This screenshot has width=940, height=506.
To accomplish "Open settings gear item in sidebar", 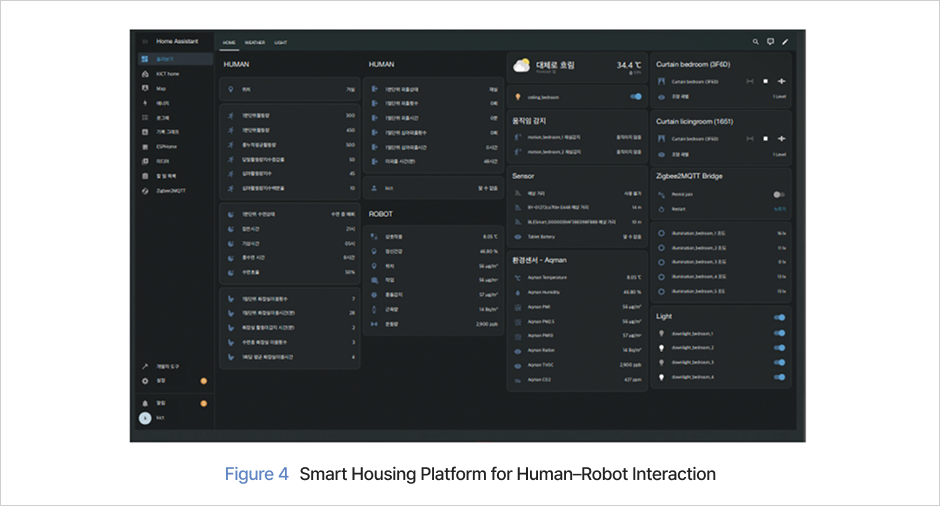I will click(x=176, y=381).
